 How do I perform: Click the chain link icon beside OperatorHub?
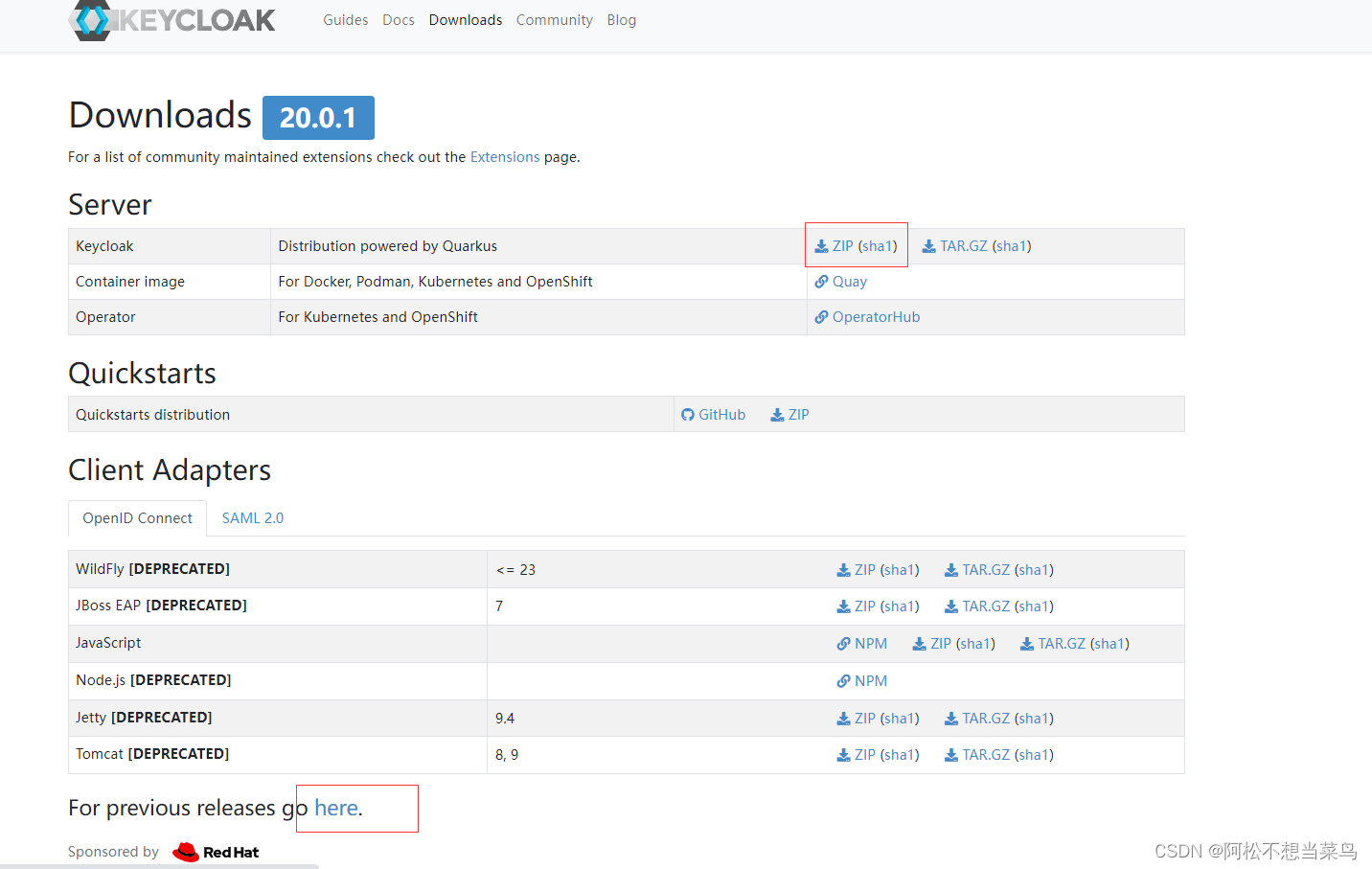click(x=821, y=317)
